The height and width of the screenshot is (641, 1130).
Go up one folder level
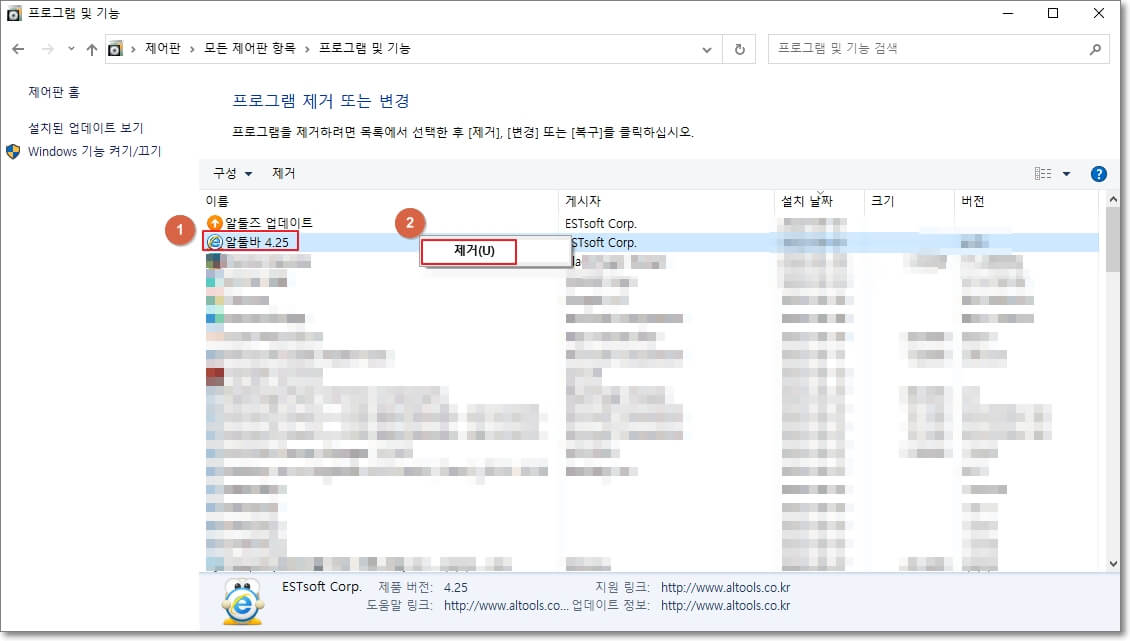[92, 49]
